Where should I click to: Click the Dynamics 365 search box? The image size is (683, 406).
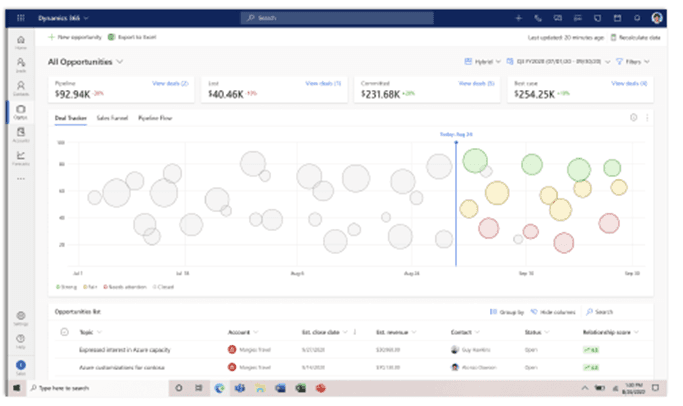[340, 18]
